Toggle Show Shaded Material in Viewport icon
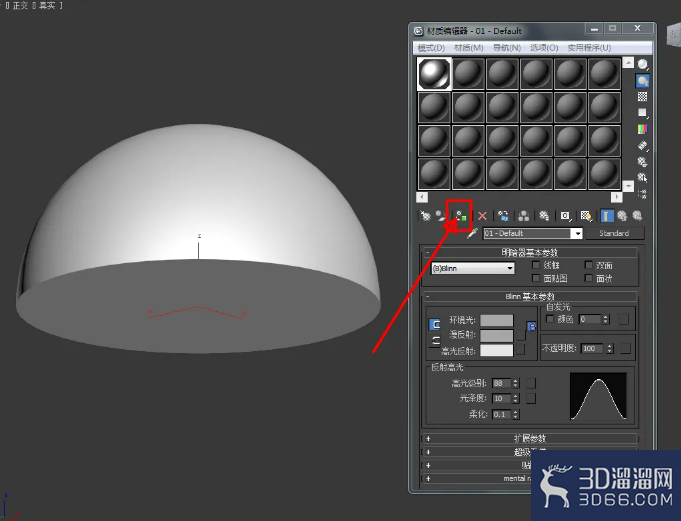The image size is (681, 521). pyautogui.click(x=586, y=216)
